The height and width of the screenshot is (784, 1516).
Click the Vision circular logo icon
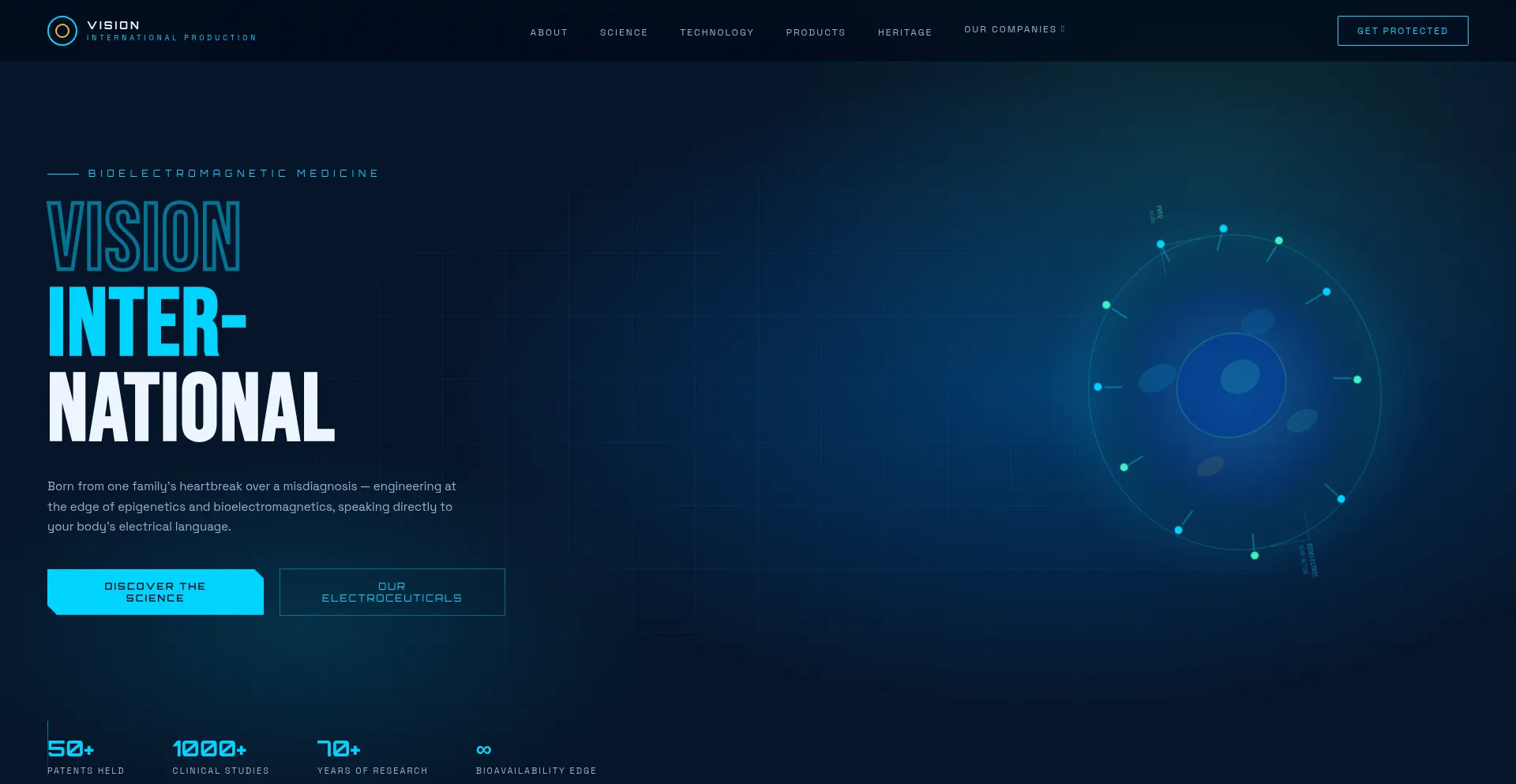(x=62, y=31)
